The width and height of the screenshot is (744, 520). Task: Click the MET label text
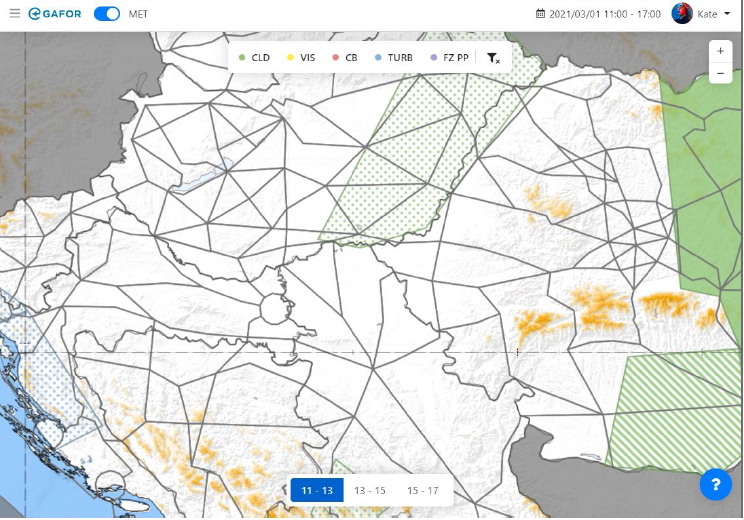pyautogui.click(x=139, y=14)
